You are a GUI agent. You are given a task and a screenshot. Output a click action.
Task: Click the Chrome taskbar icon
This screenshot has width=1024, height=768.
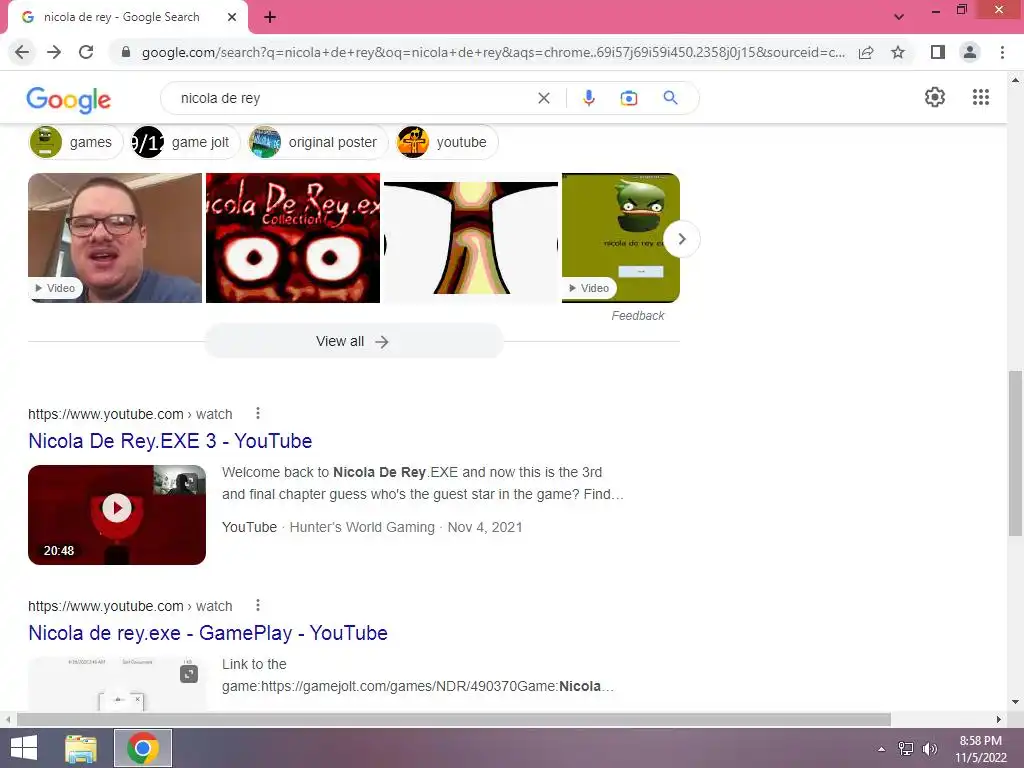click(x=143, y=748)
